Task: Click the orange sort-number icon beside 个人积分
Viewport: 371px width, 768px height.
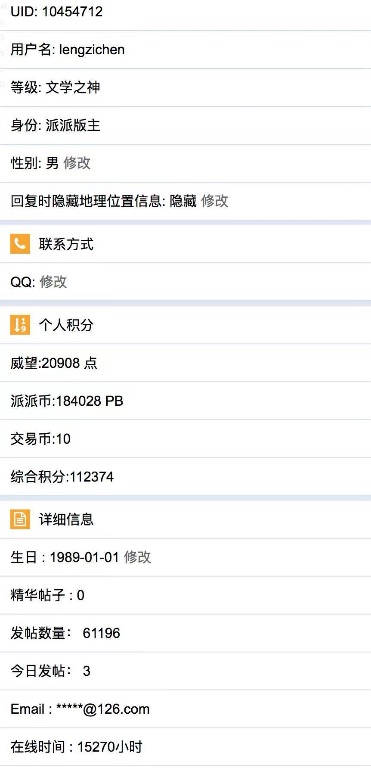Action: click(20, 325)
